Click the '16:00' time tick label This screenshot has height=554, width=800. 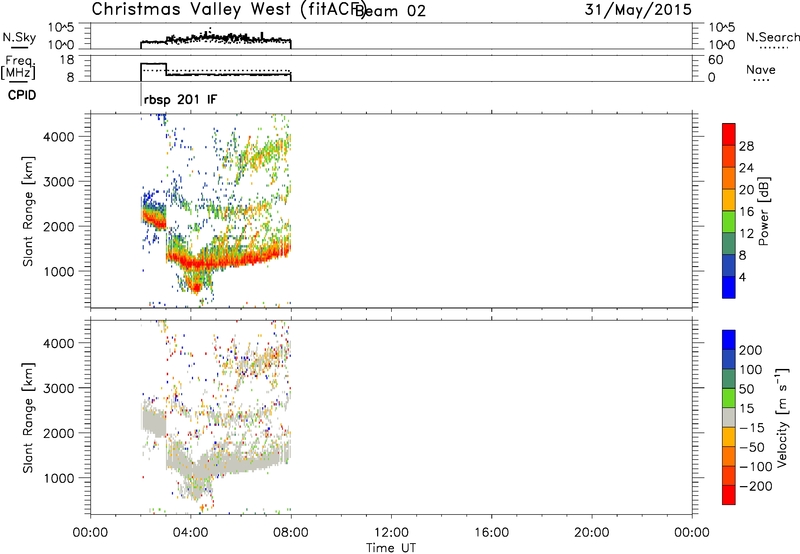(x=491, y=533)
